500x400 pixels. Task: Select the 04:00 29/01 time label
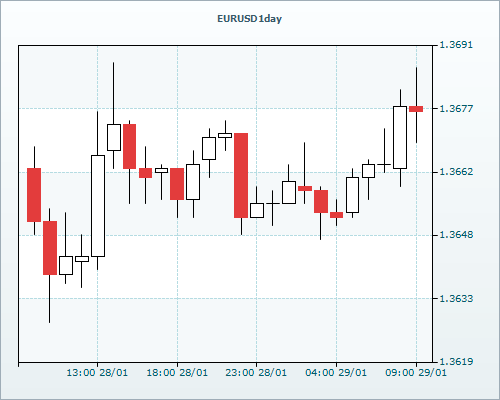336,373
